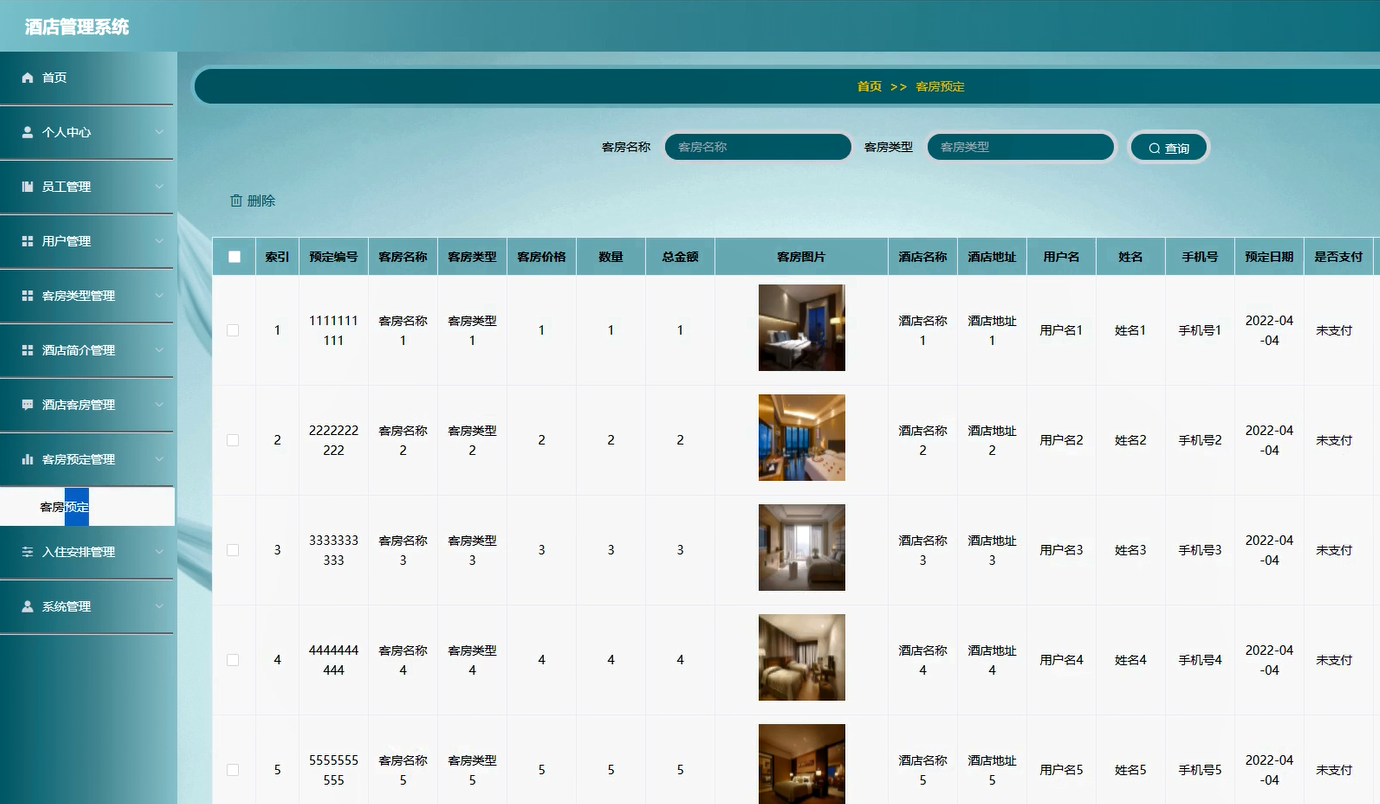Click the person icon beside 个人中心
The height and width of the screenshot is (804, 1380).
pos(27,132)
